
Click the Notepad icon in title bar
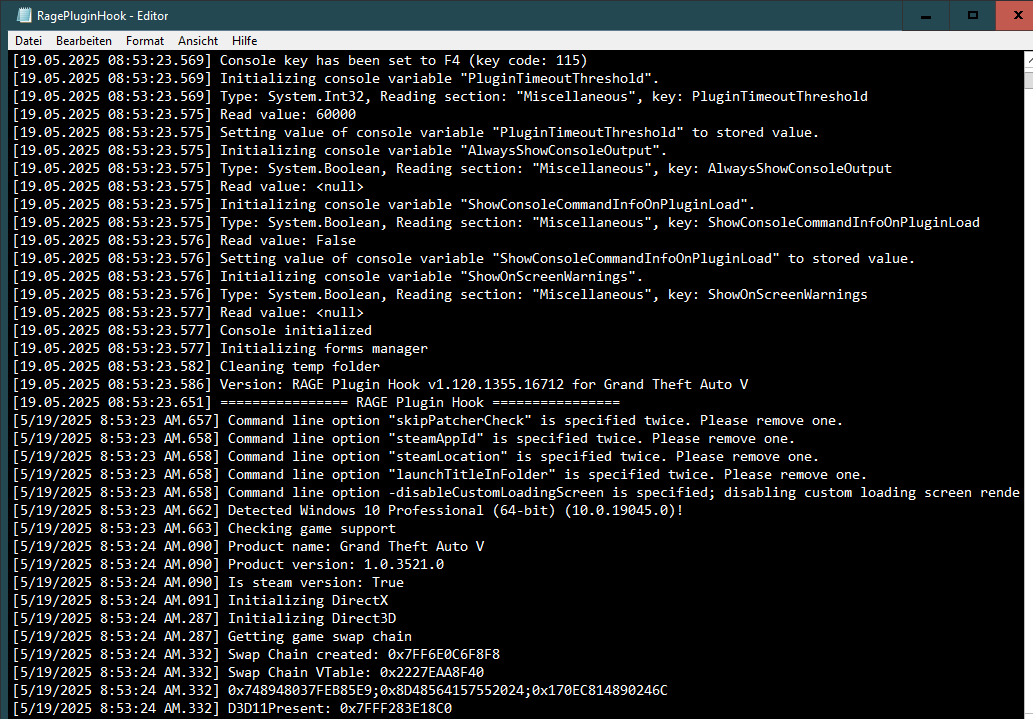coord(24,15)
